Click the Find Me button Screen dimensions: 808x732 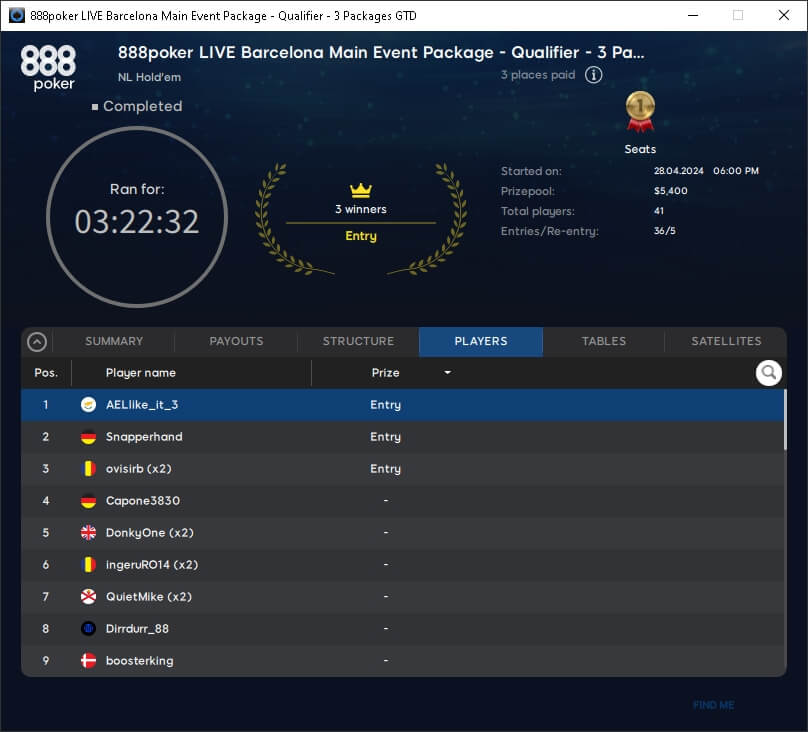click(713, 705)
